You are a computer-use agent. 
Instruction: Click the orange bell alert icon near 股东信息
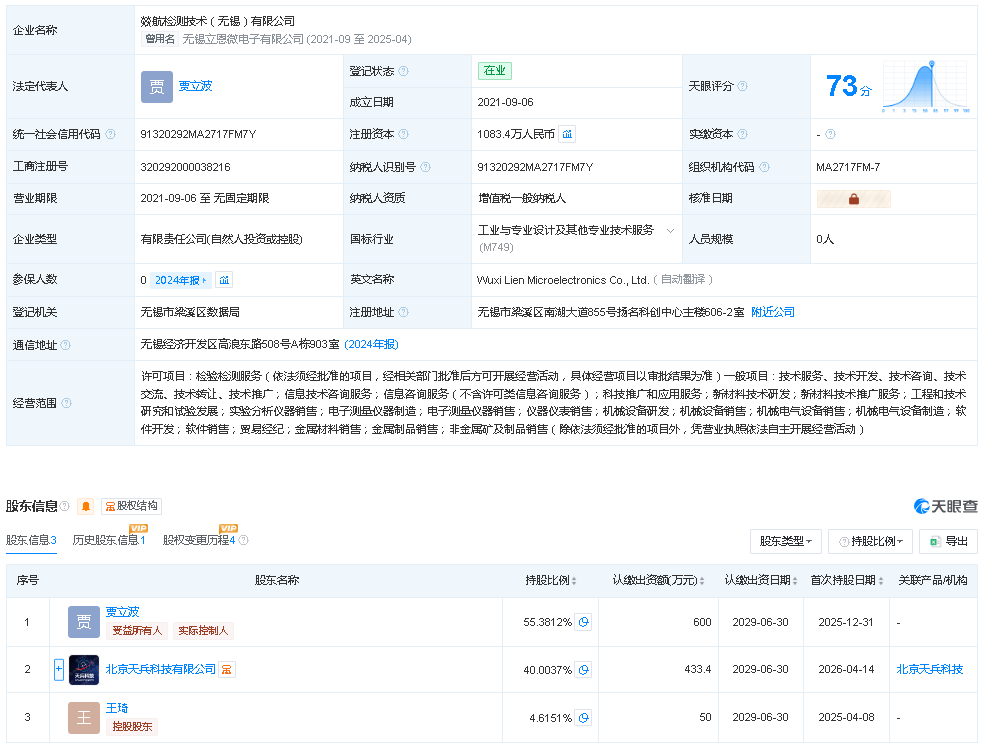pos(86,506)
